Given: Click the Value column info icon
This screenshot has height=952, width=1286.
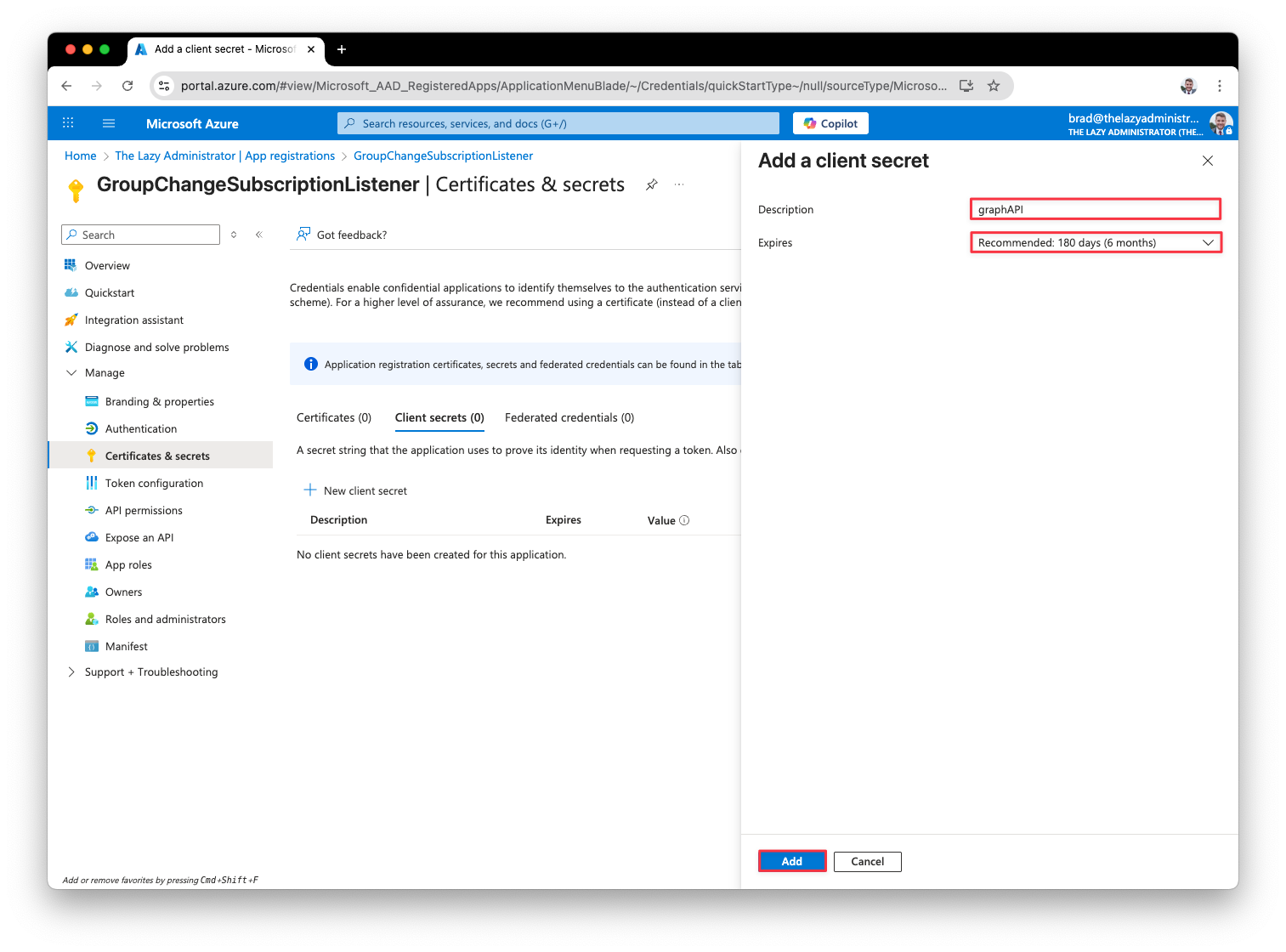Looking at the screenshot, I should tap(684, 520).
